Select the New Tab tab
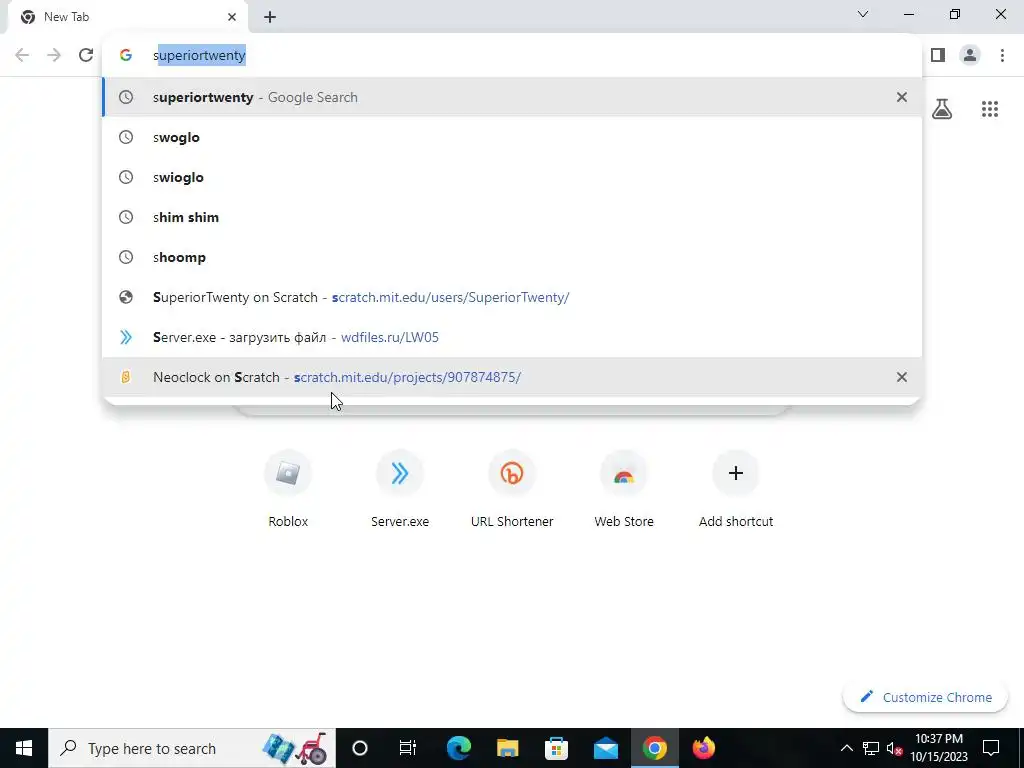The image size is (1024, 768). (x=127, y=17)
